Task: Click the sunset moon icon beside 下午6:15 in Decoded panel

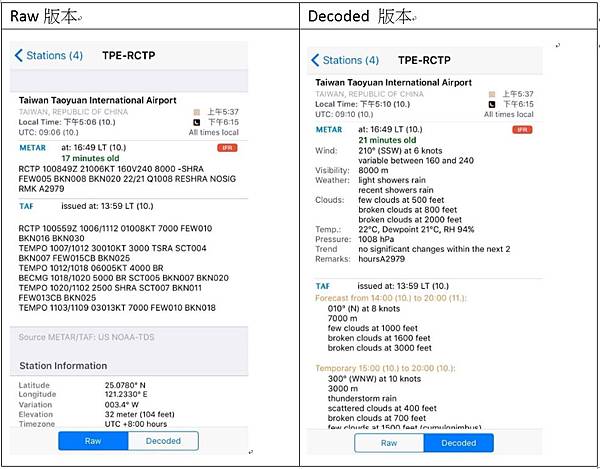Action: (492, 104)
